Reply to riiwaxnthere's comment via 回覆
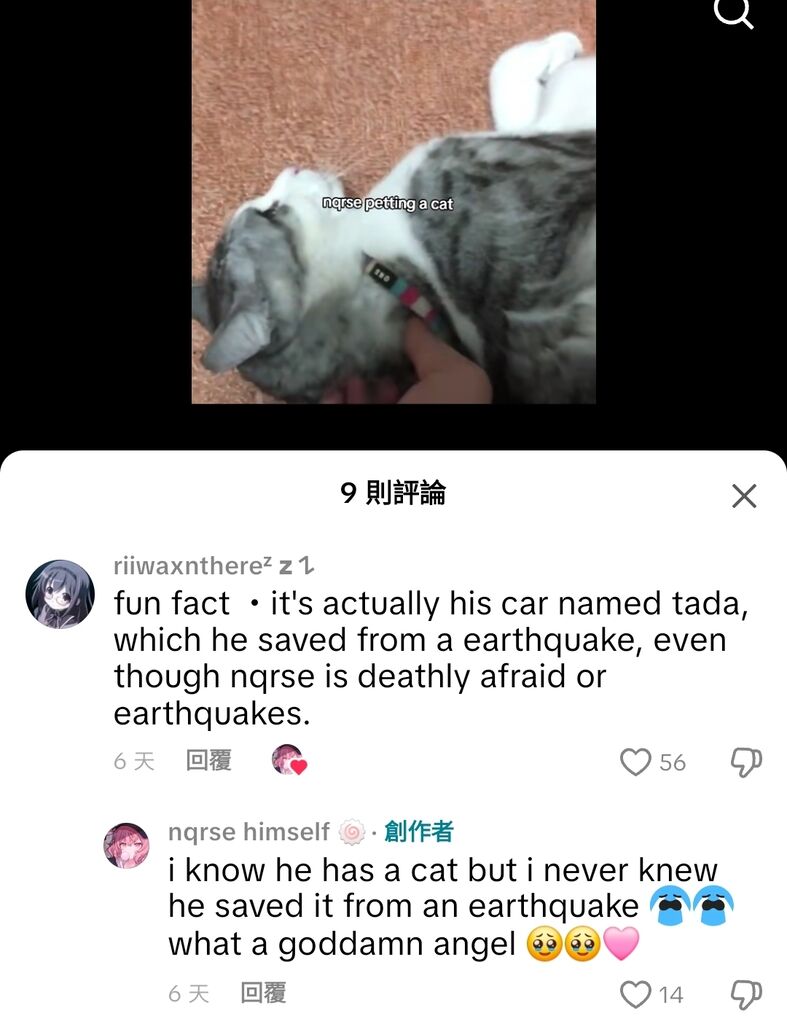The height and width of the screenshot is (1024, 787). tap(209, 760)
